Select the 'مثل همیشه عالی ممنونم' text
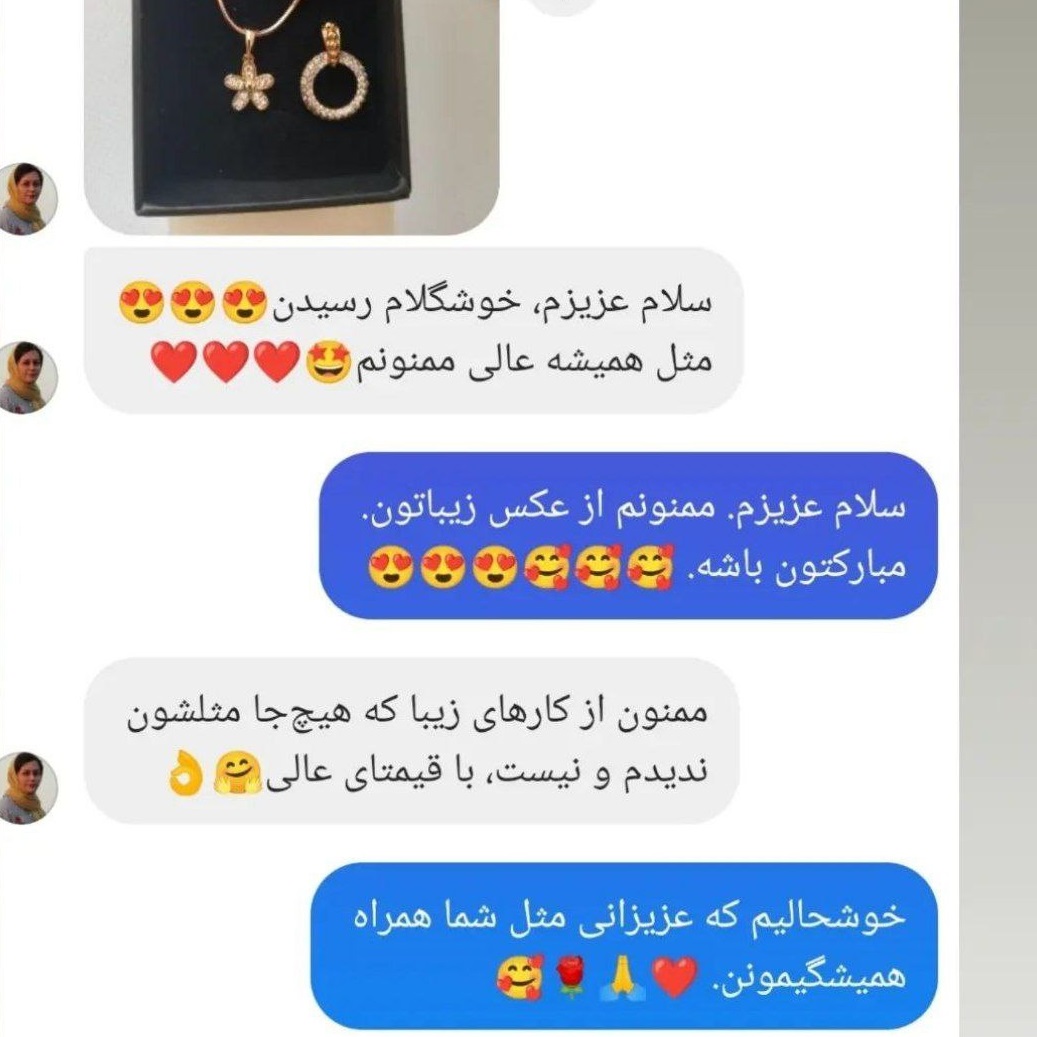Viewport: 1037px width, 1037px height. pyautogui.click(x=534, y=362)
